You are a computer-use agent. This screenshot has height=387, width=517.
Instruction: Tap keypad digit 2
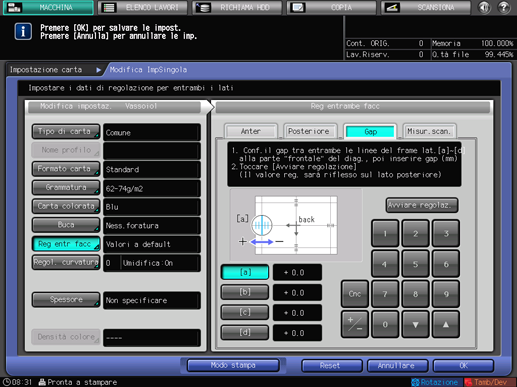(415, 233)
